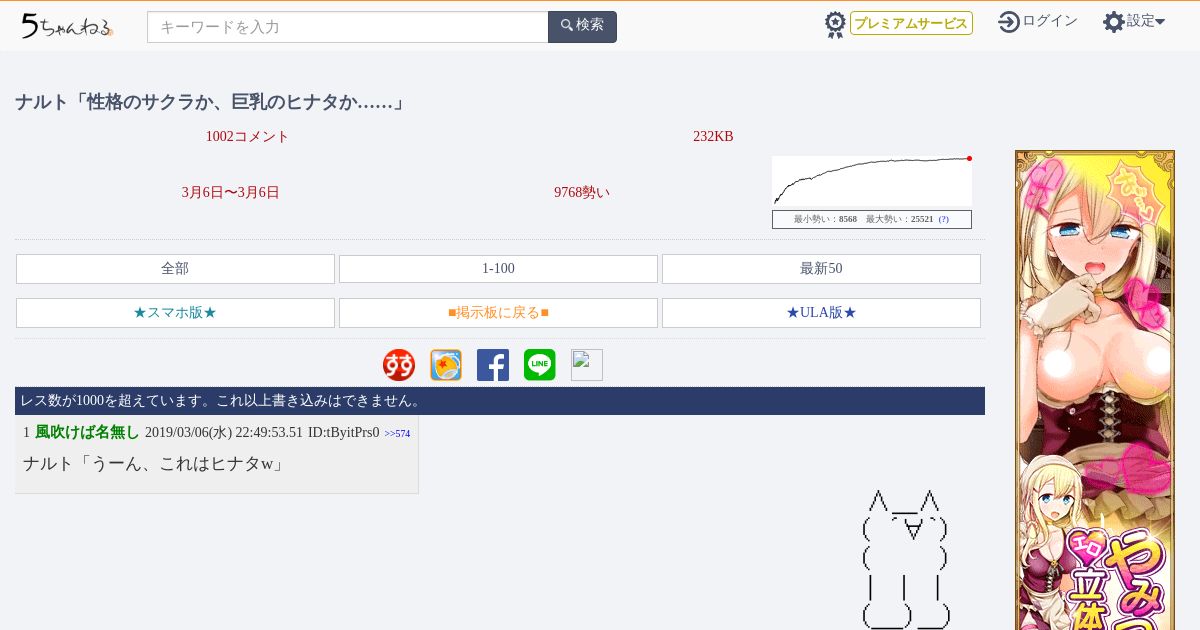Select the 最新50 tab
Viewport: 1200px width, 630px height.
pos(821,269)
